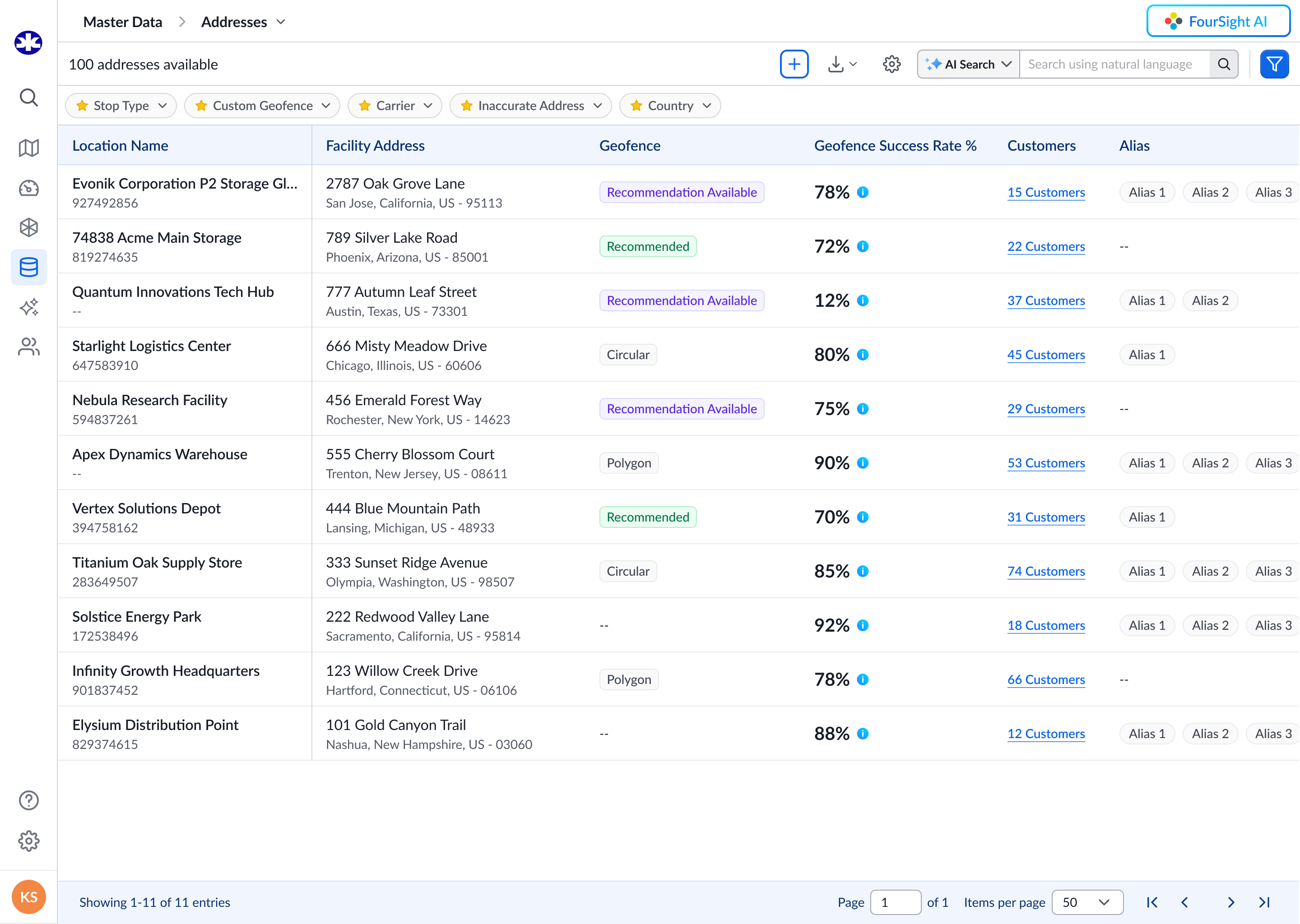Open the 12 Customers link
Image resolution: width=1300 pixels, height=924 pixels.
1046,734
